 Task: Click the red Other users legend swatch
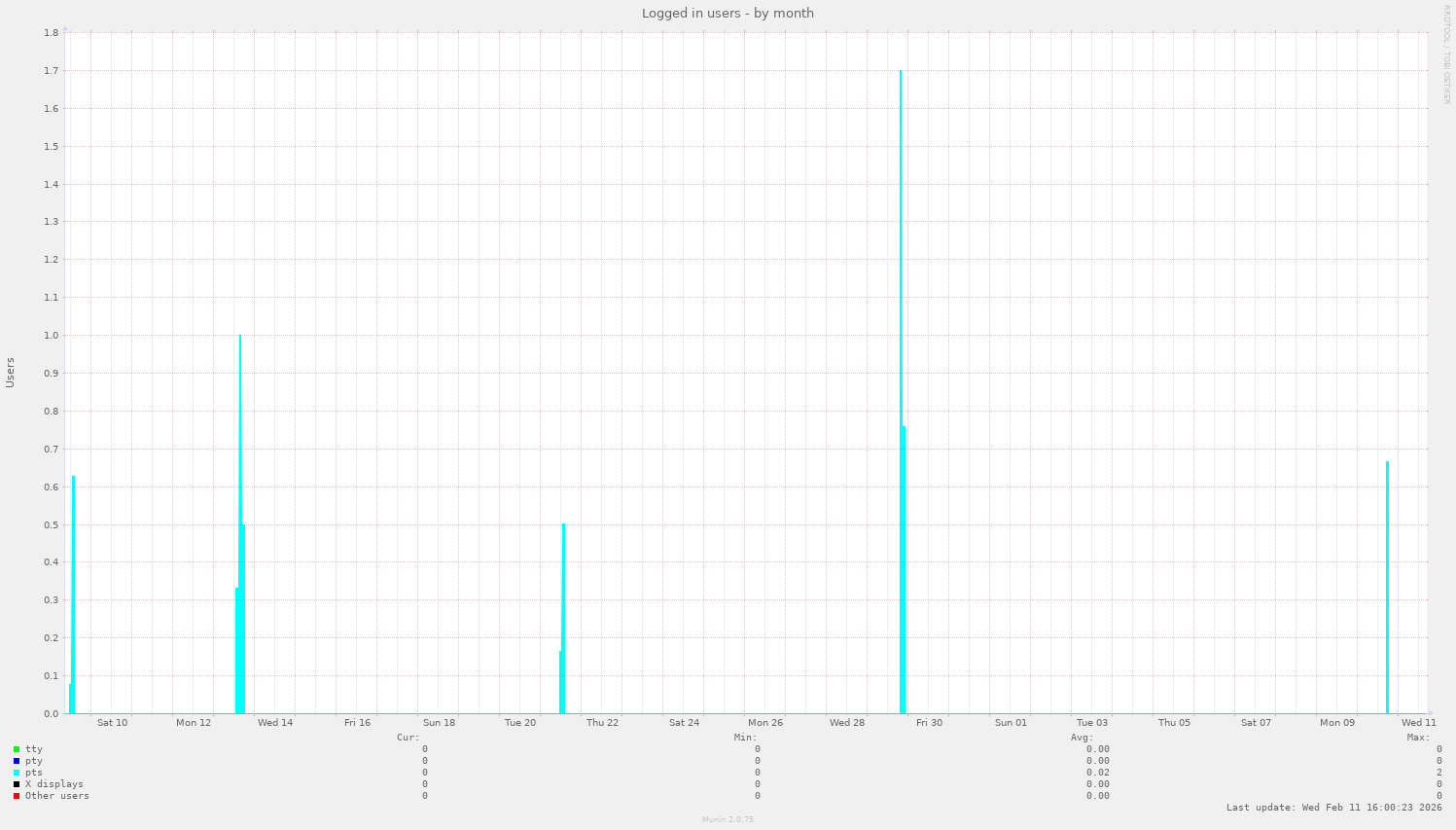[17, 796]
